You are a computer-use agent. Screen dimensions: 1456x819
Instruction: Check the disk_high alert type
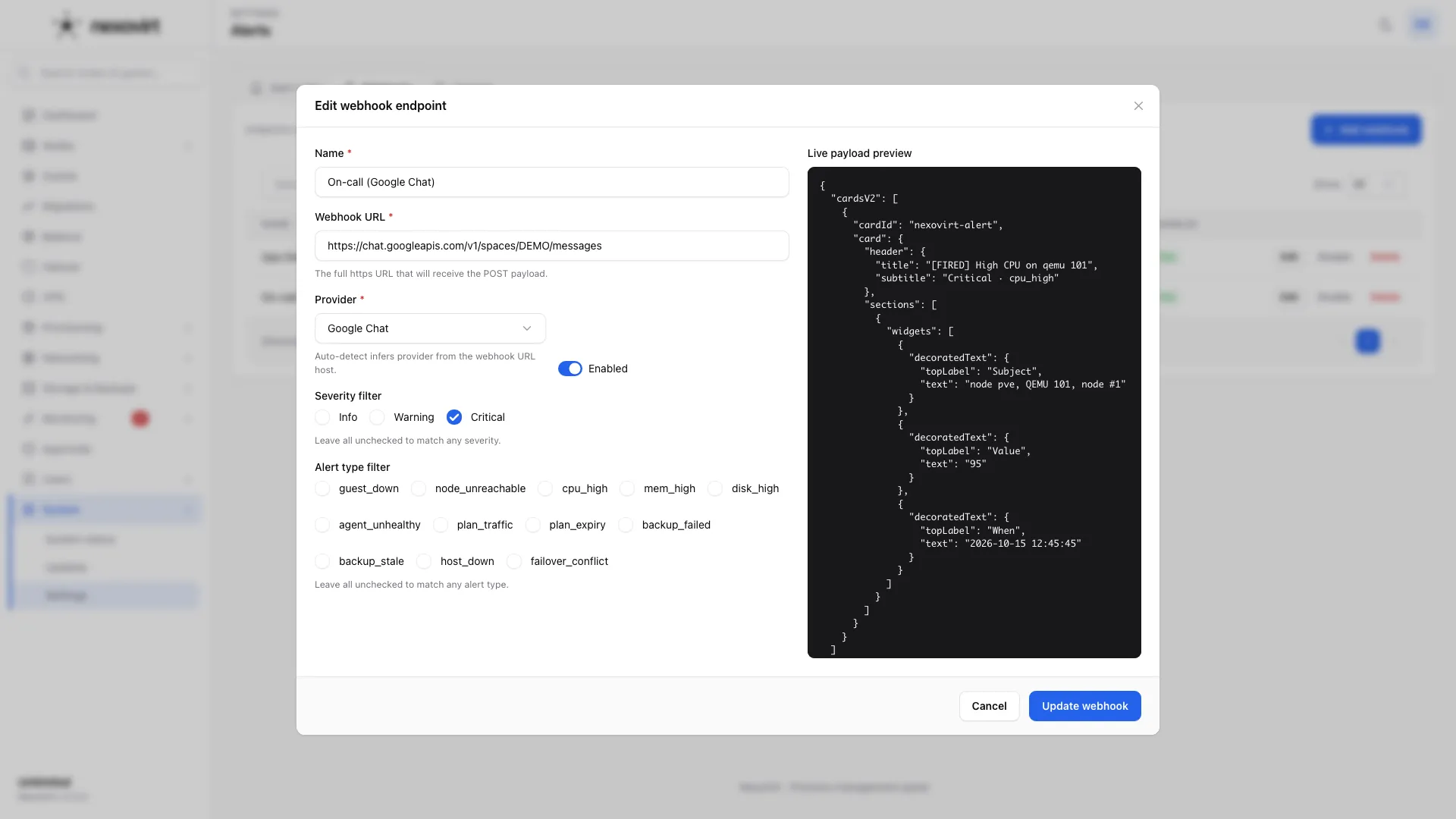pos(715,488)
